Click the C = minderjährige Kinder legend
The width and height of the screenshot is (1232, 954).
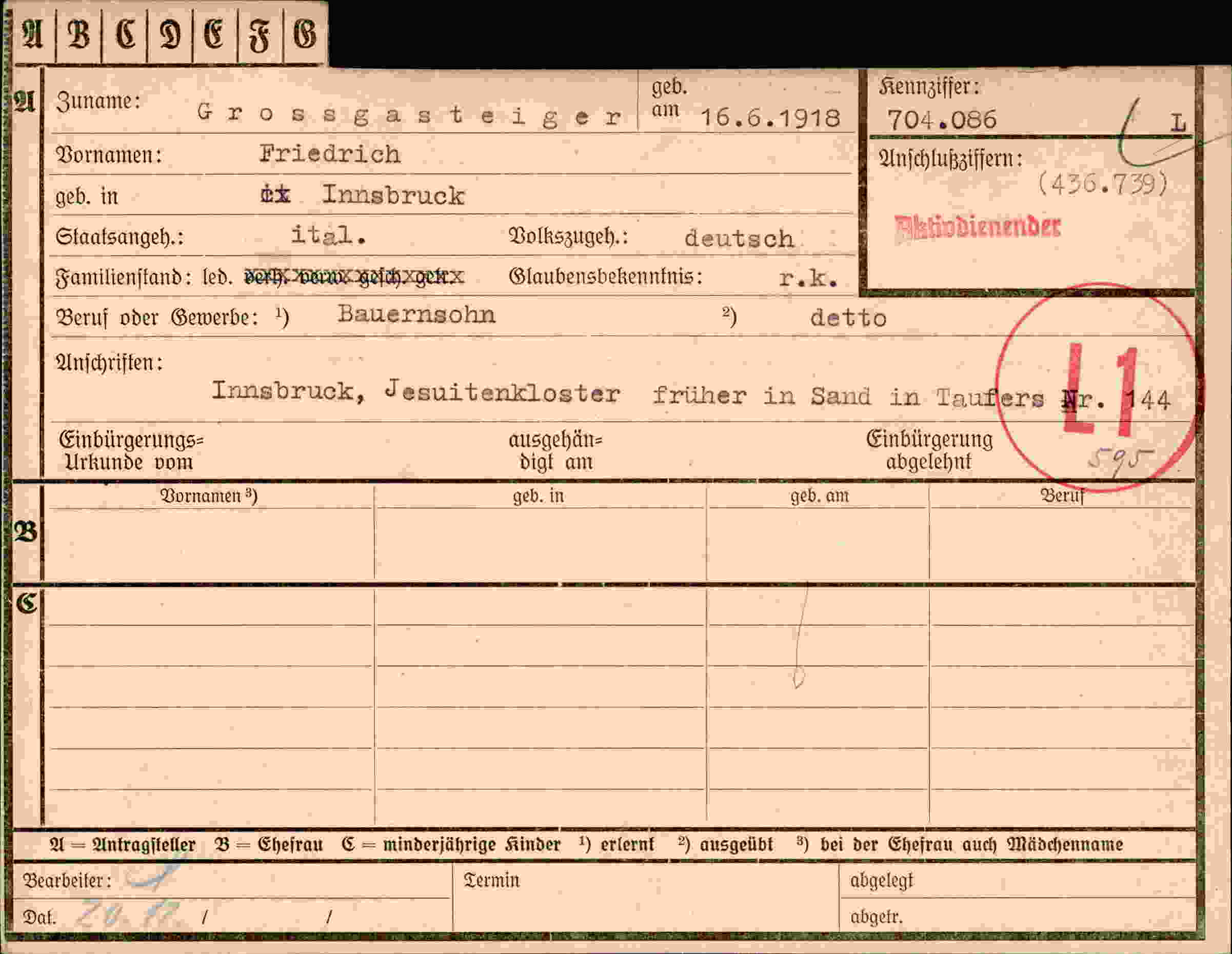[451, 845]
